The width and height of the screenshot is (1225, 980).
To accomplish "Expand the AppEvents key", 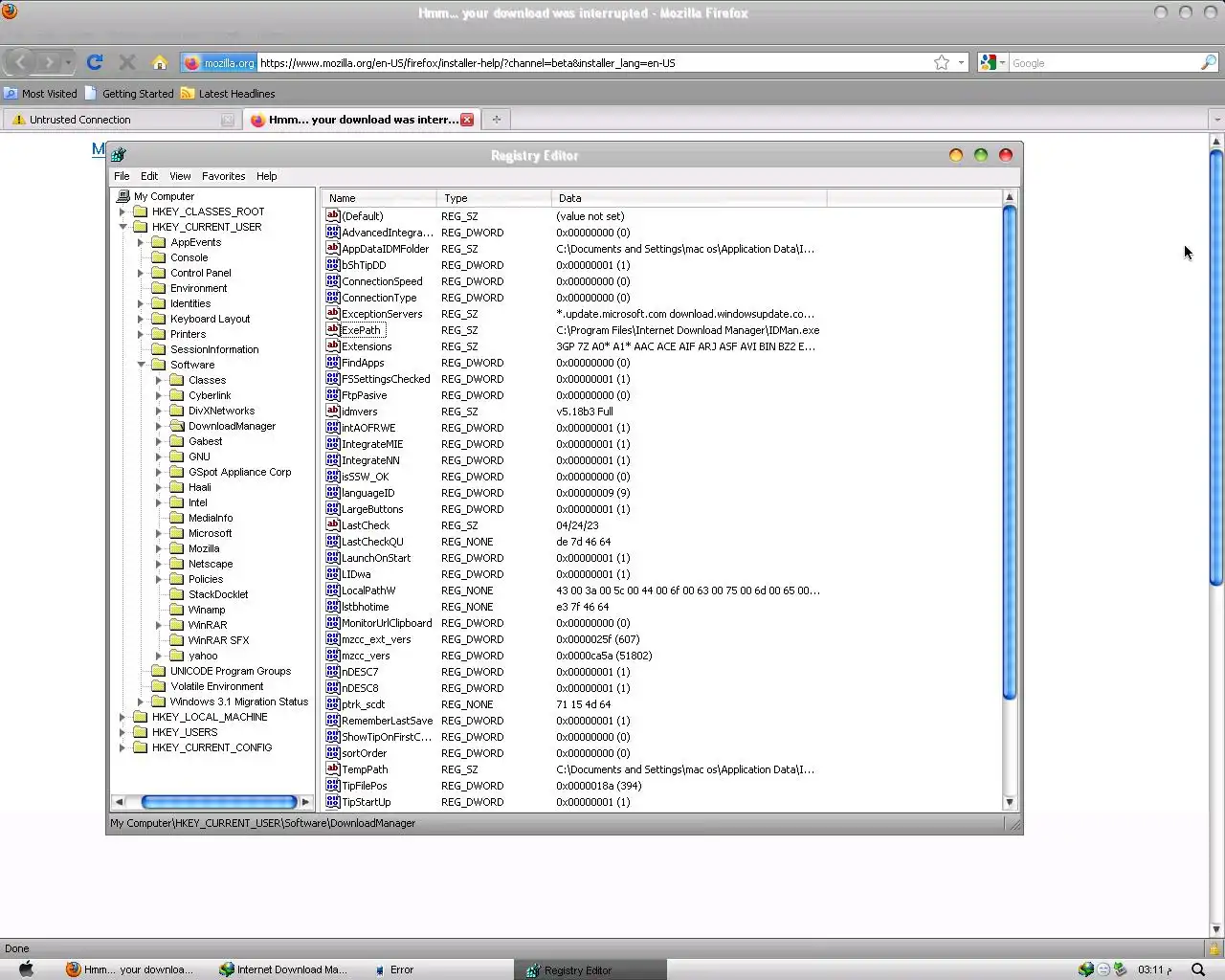I will point(141,242).
